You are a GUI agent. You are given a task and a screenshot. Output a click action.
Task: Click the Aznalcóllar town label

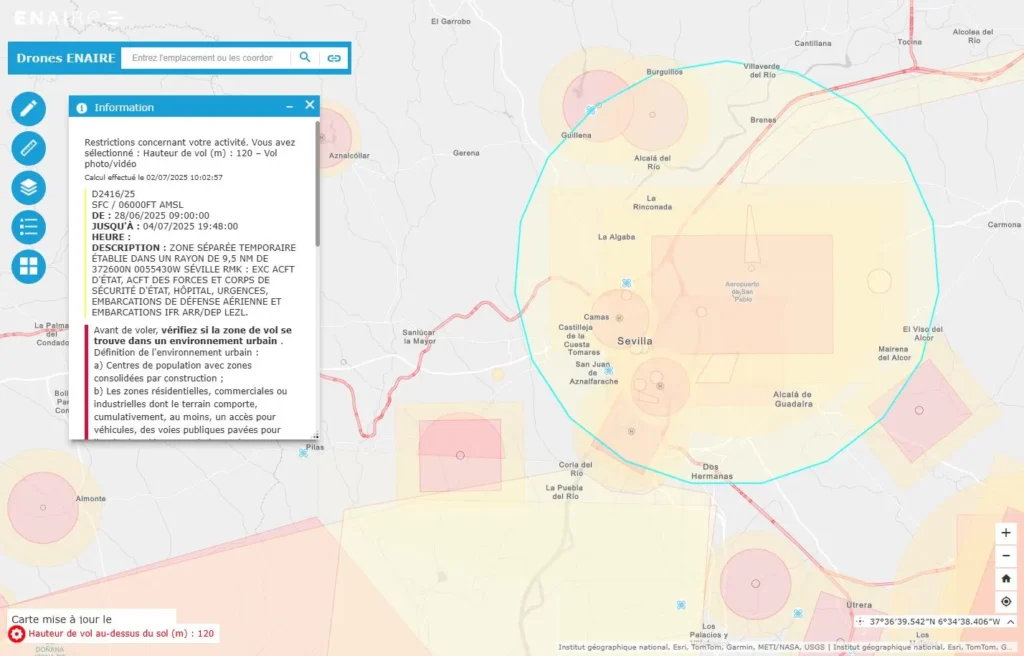(x=349, y=156)
